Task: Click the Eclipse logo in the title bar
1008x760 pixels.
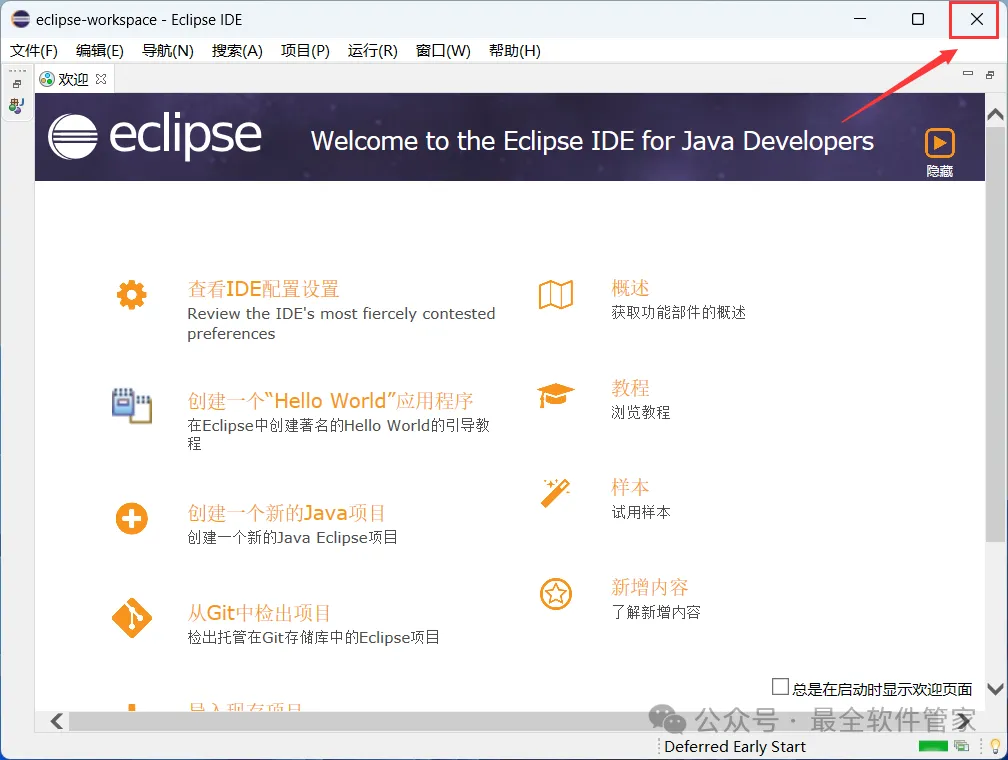Action: pyautogui.click(x=21, y=19)
